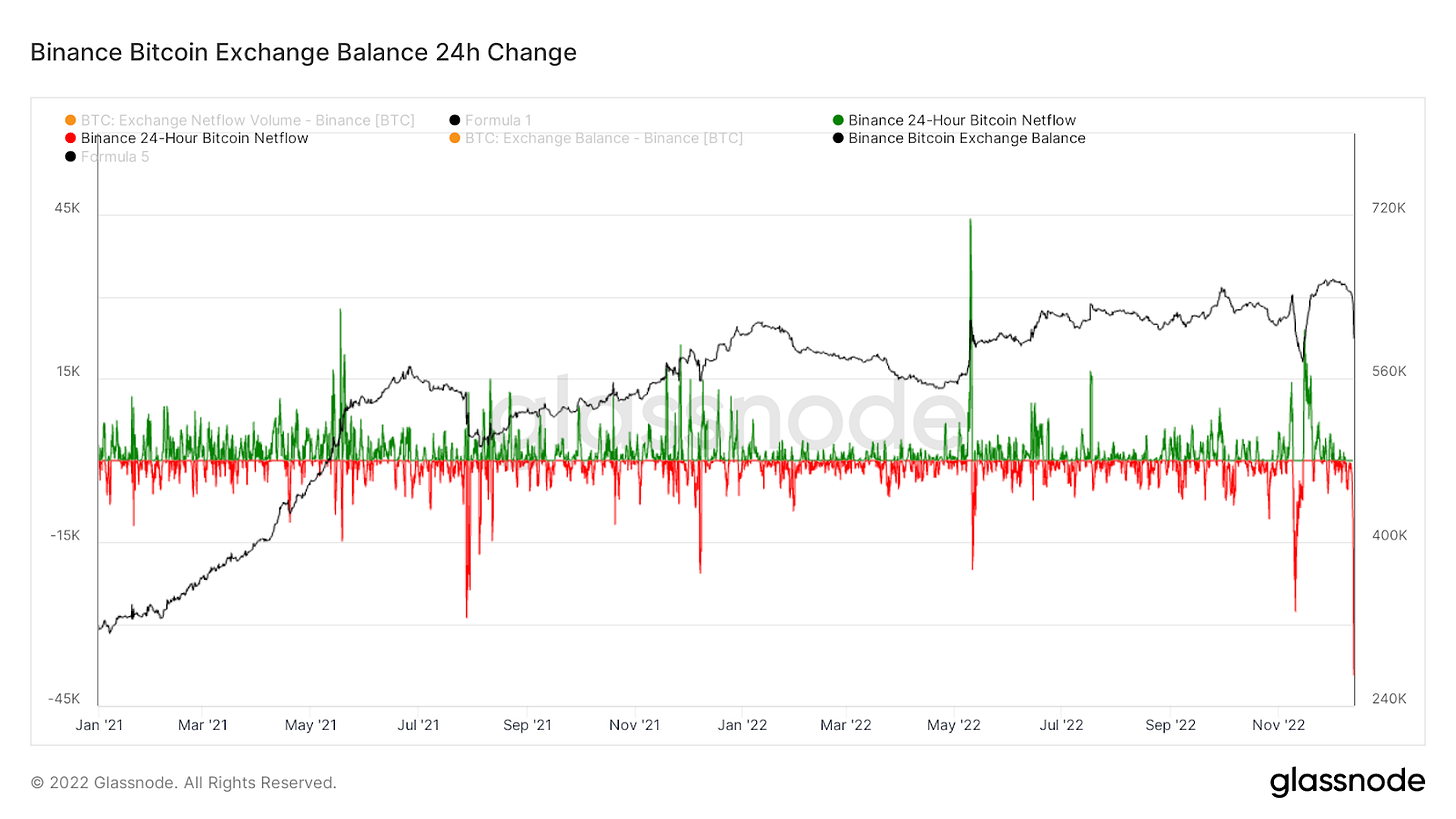Click the Jul '21 date label
This screenshot has height=819, width=1456.
[418, 725]
